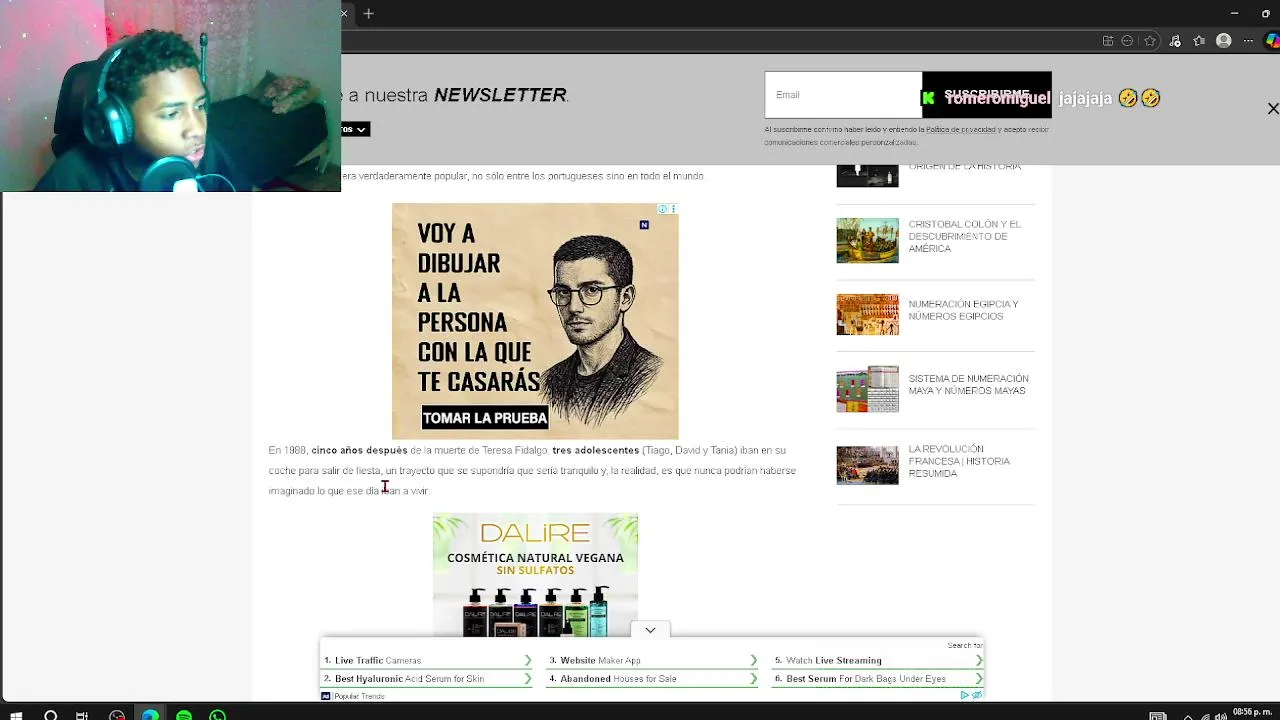Expand the dropdown under the newsletter heading
1280x720 pixels.
355,129
